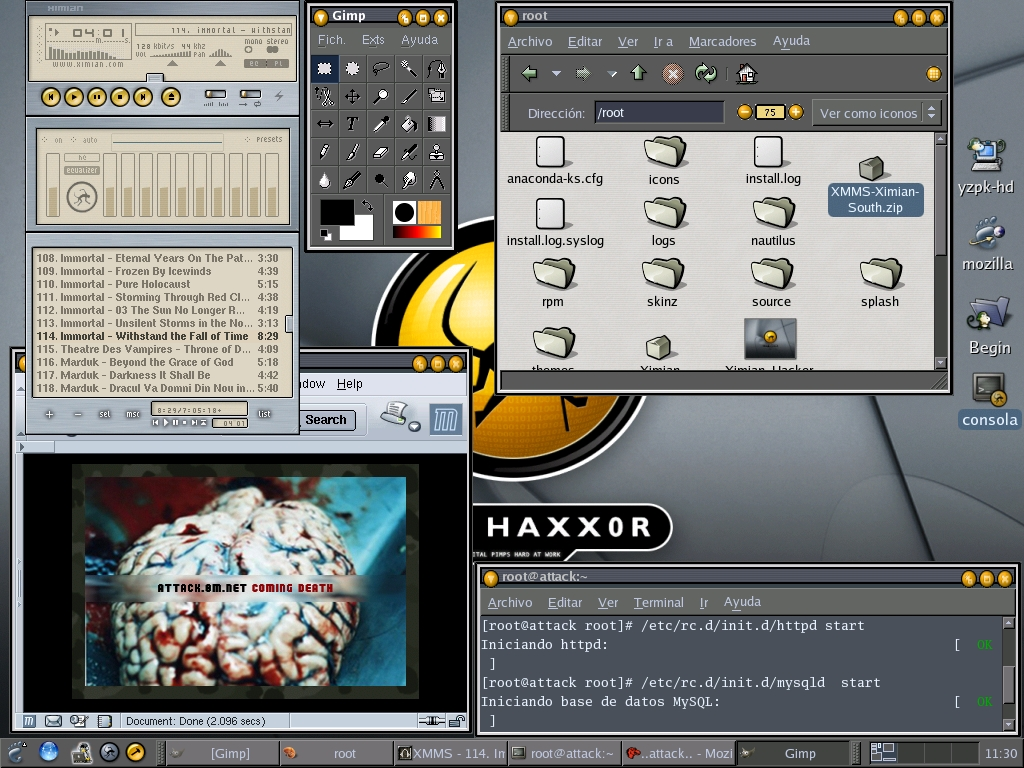Choose the Eraser tool
The width and height of the screenshot is (1024, 768).
[x=380, y=152]
